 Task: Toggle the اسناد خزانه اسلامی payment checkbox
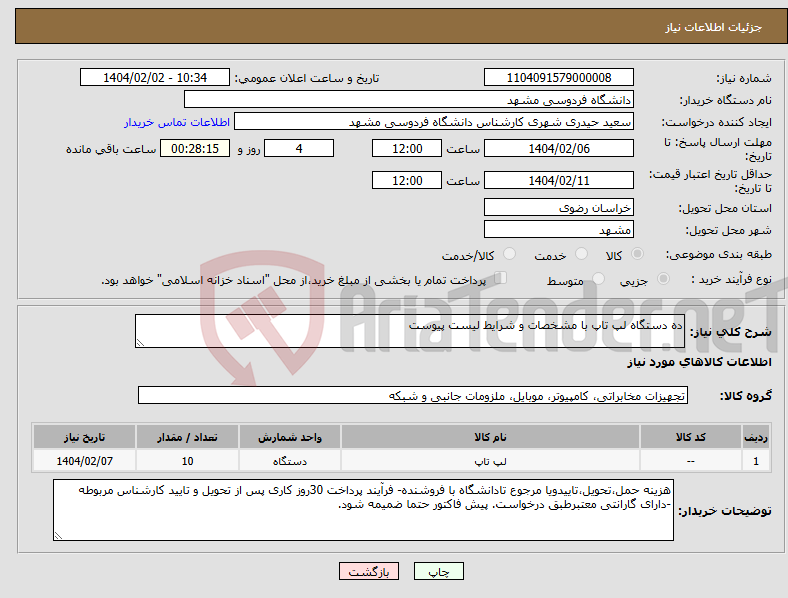tap(501, 278)
